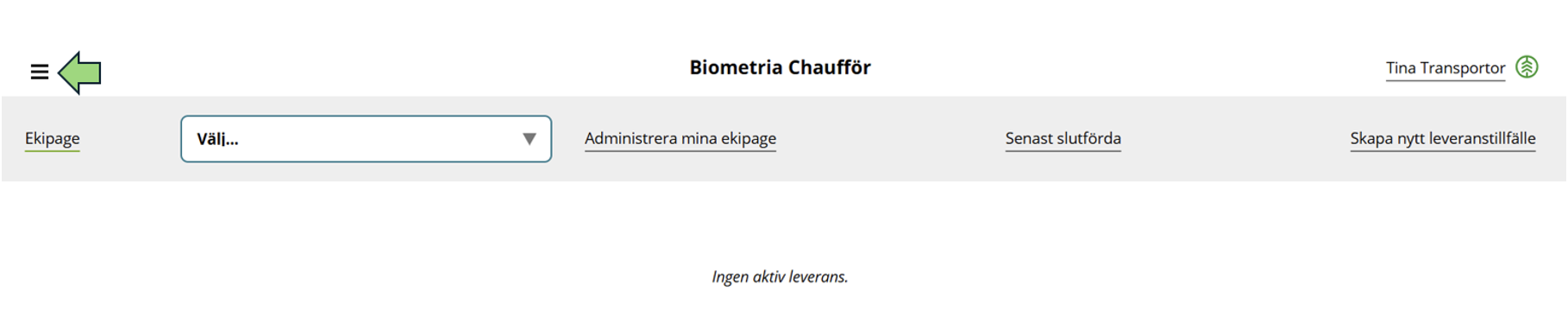Click the Ekipage label link

(x=53, y=139)
